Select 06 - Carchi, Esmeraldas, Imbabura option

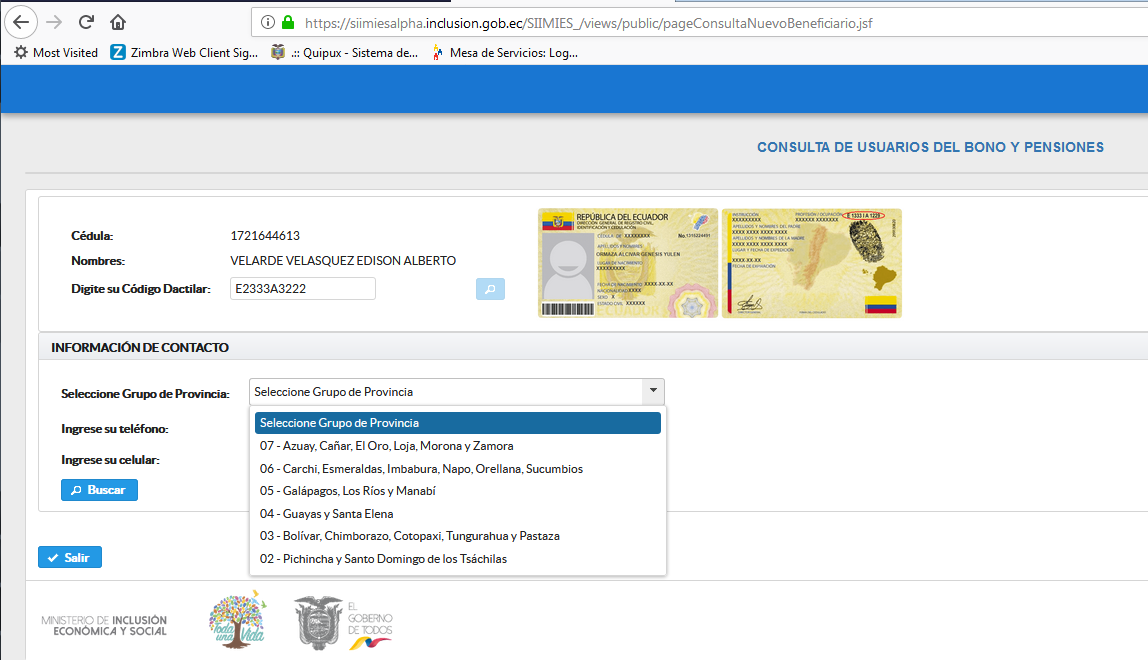pyautogui.click(x=421, y=469)
